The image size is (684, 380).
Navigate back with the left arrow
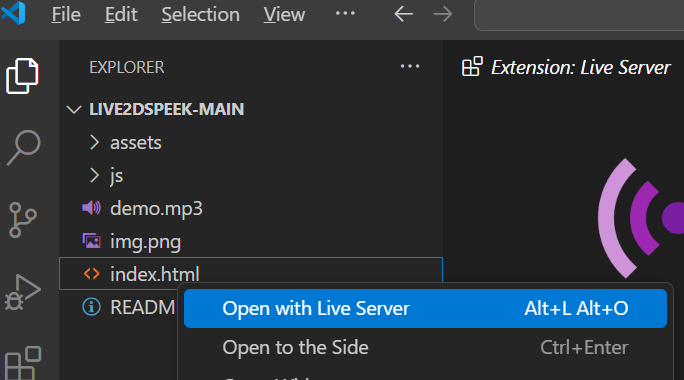pos(404,14)
